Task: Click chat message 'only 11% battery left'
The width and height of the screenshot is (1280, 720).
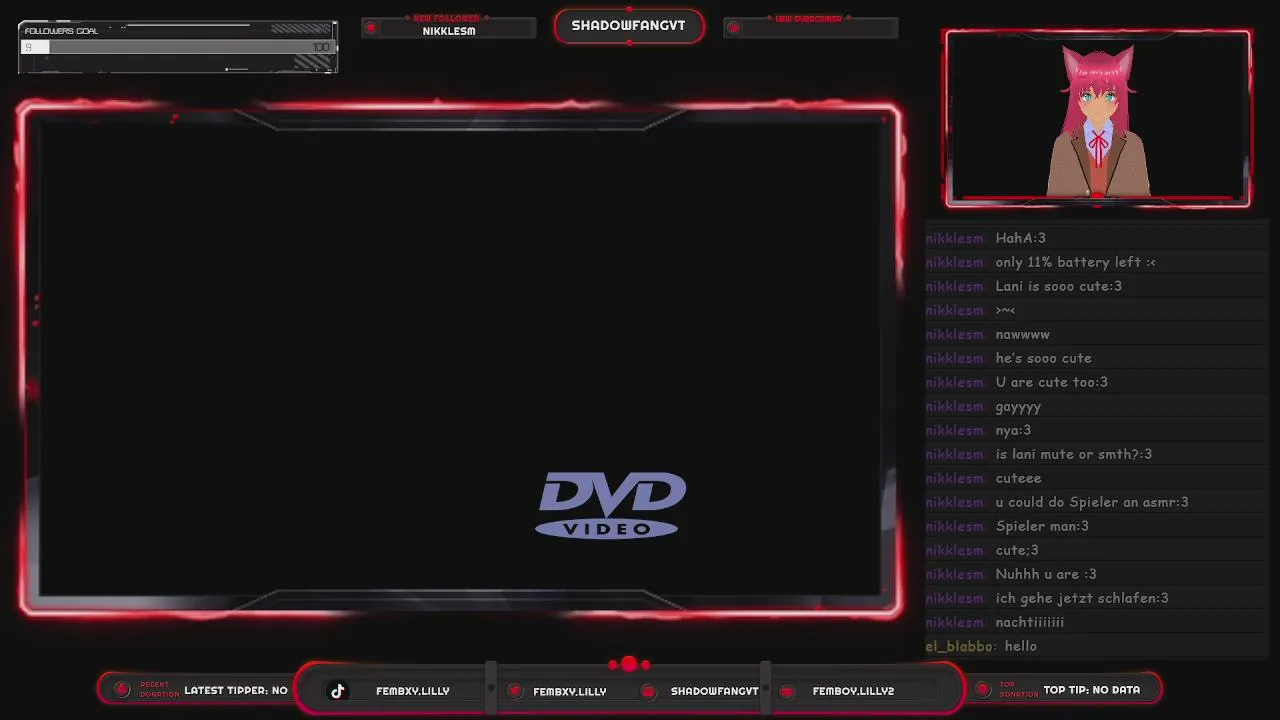Action: click(1076, 262)
